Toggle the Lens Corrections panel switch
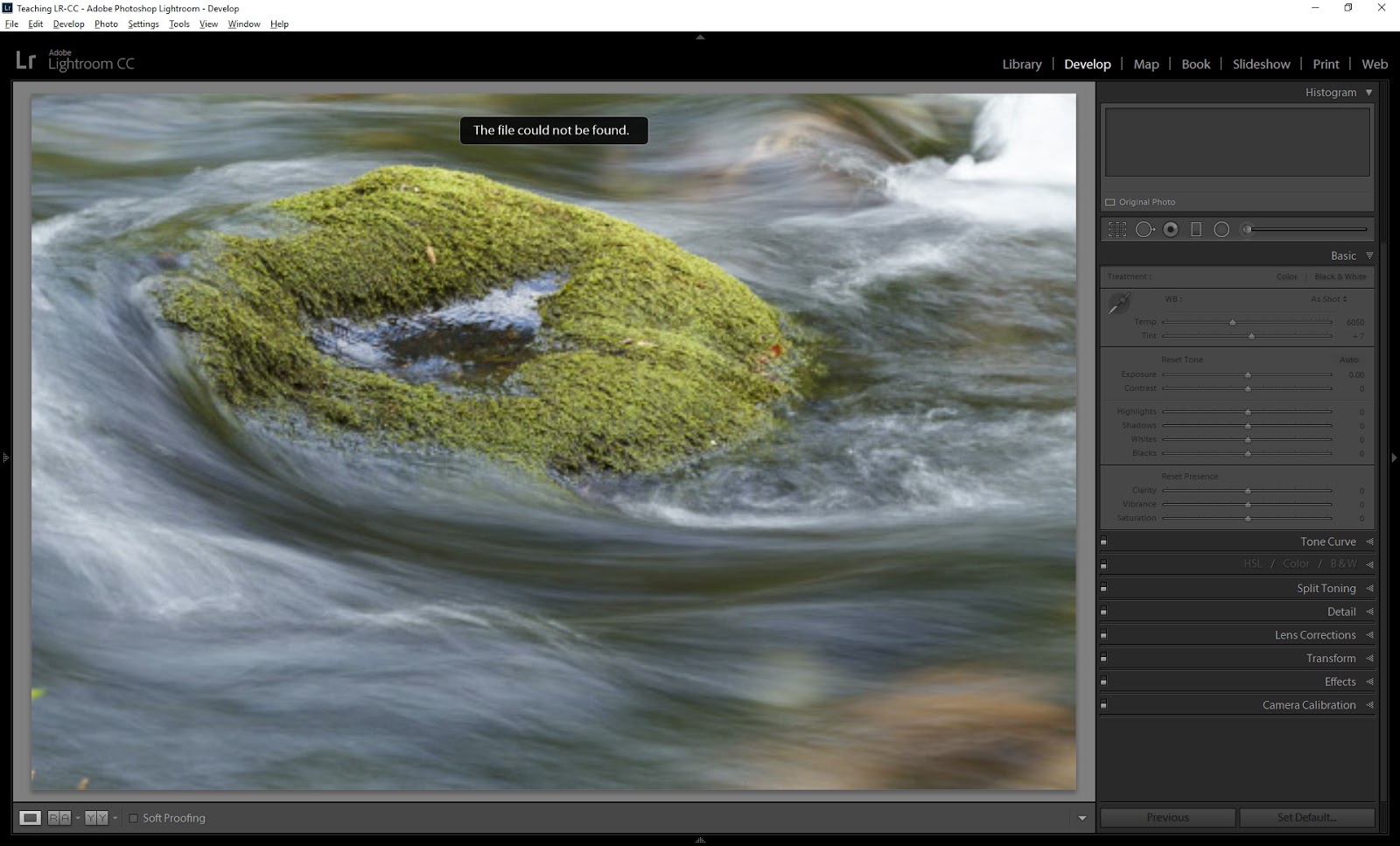Screen dimensions: 1400x846 (x=1104, y=635)
